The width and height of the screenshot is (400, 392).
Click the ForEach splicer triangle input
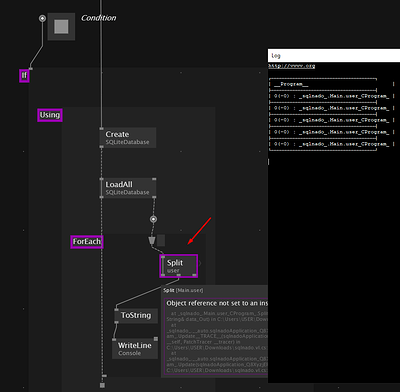pyautogui.click(x=152, y=241)
